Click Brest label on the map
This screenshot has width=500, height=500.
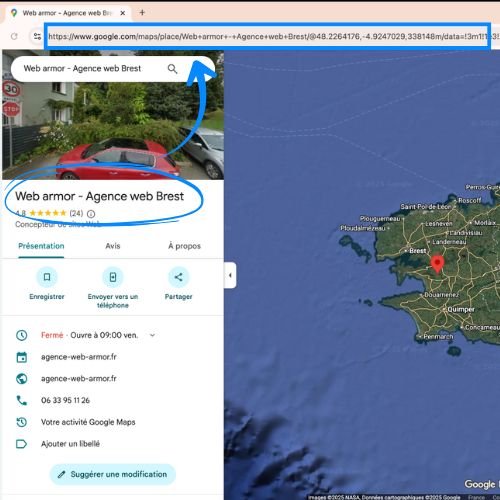click(417, 250)
